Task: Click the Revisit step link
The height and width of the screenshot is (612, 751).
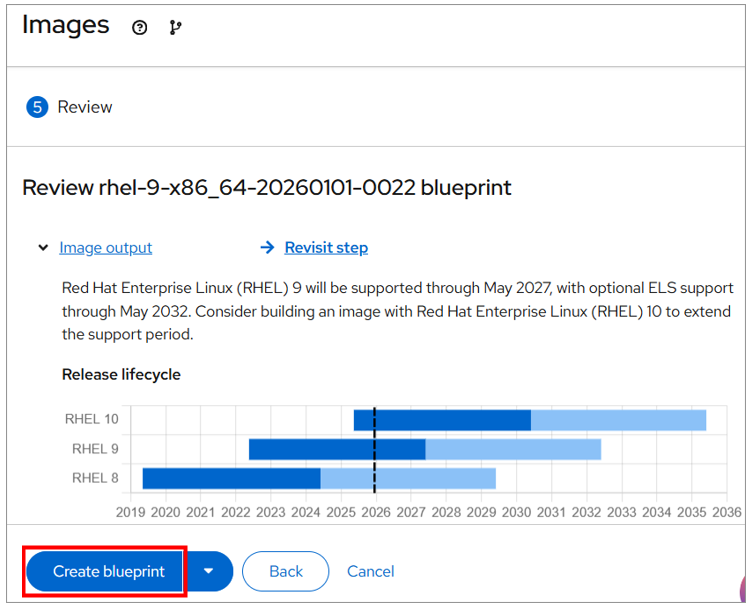Action: (x=326, y=248)
